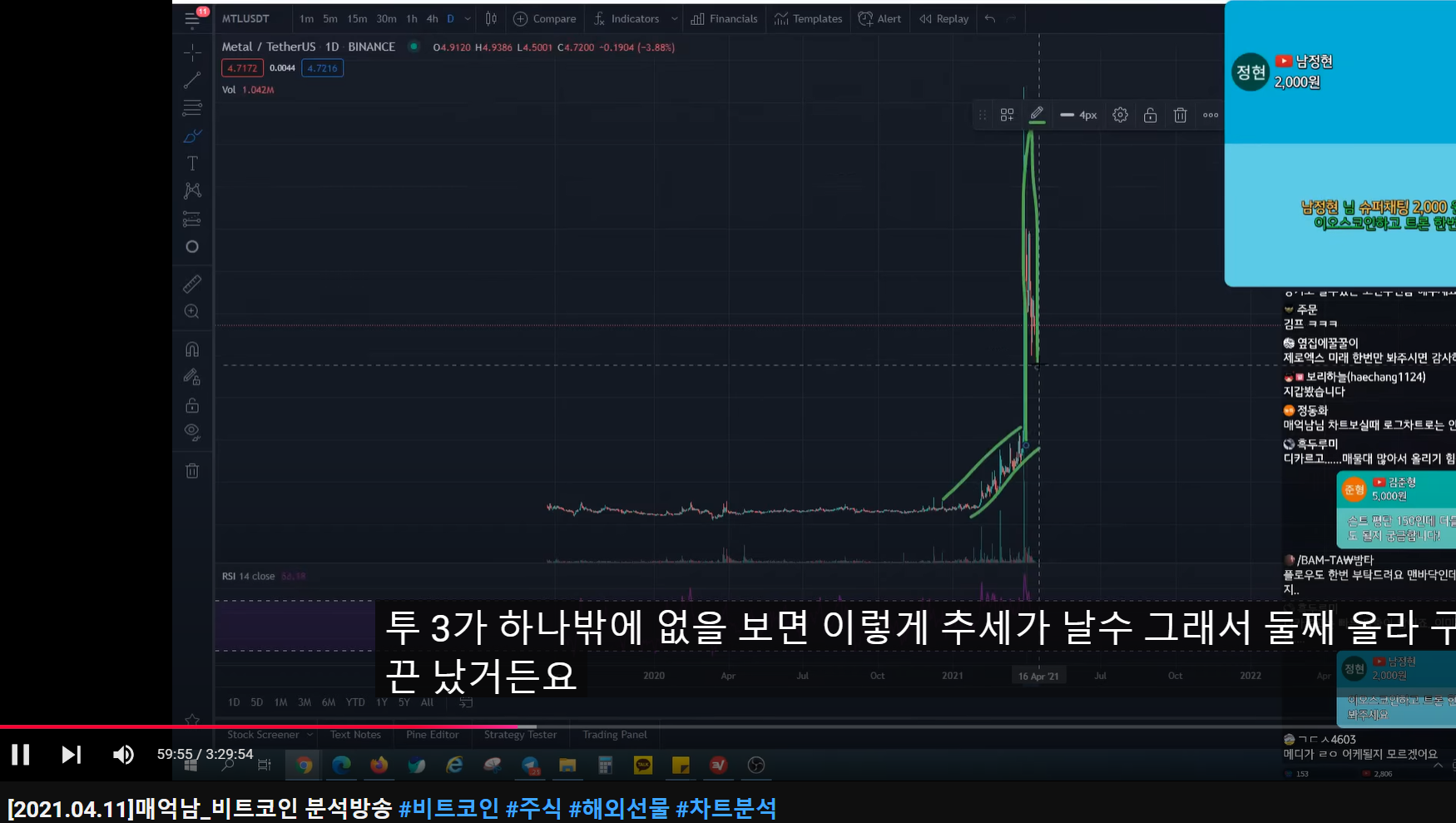Select the brush drawing tool

click(x=192, y=136)
